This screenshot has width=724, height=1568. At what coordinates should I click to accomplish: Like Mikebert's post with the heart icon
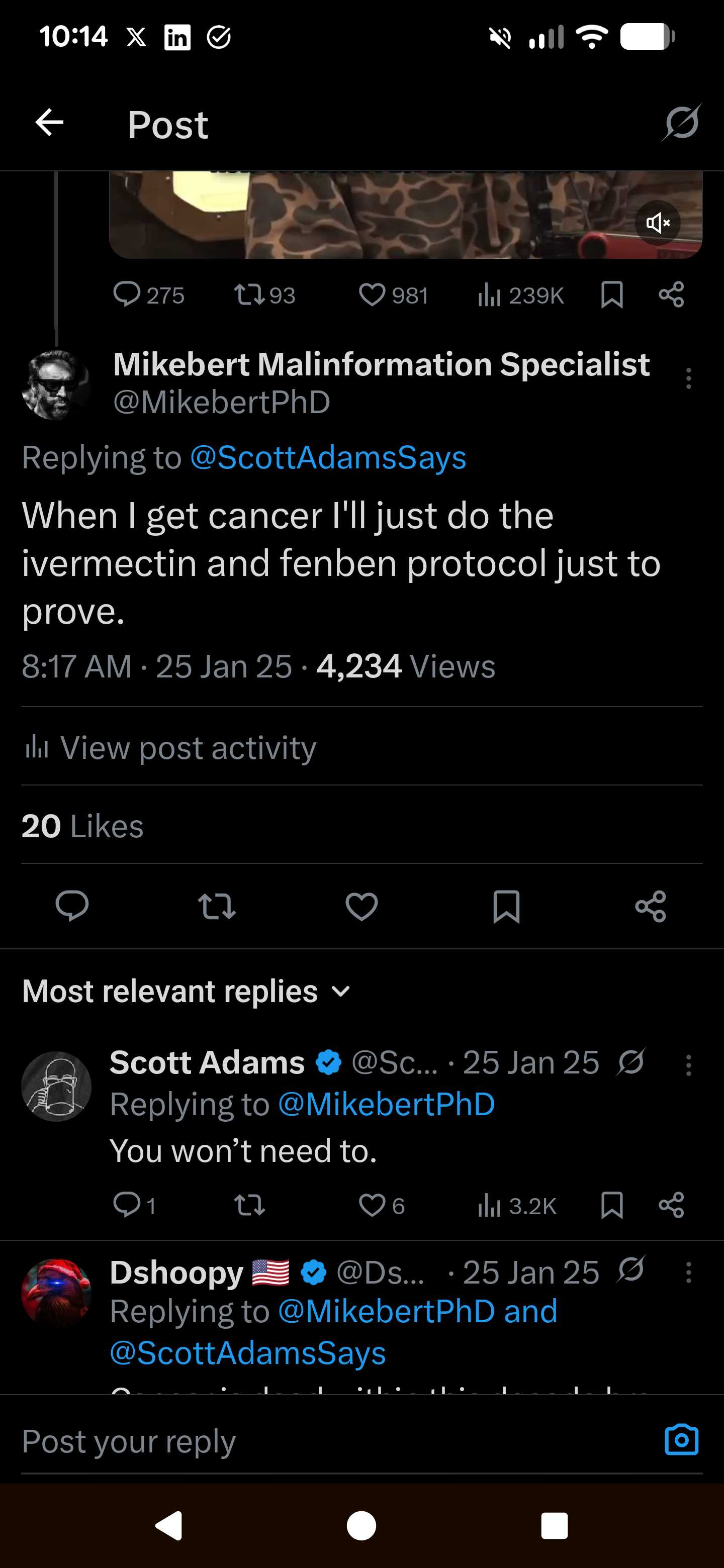[361, 906]
